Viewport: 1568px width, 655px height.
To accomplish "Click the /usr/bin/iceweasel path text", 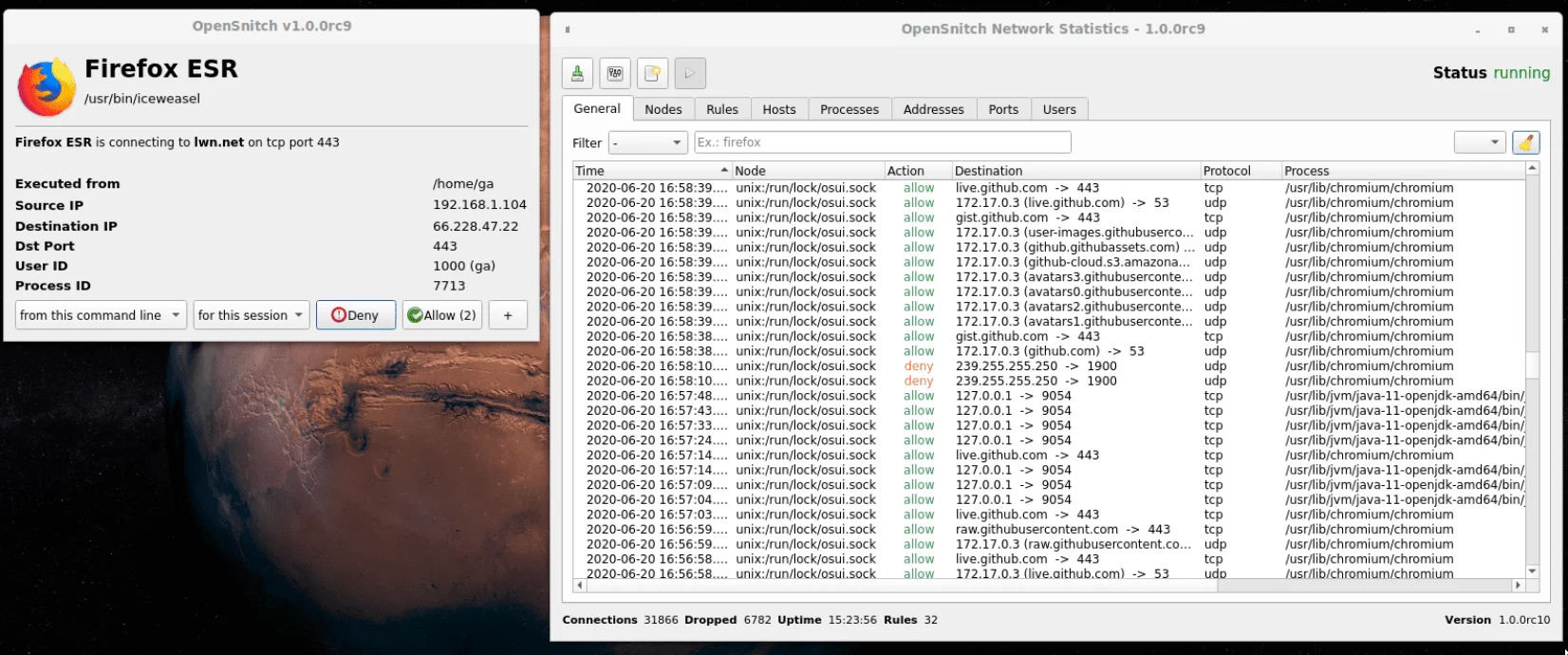I will (x=142, y=99).
